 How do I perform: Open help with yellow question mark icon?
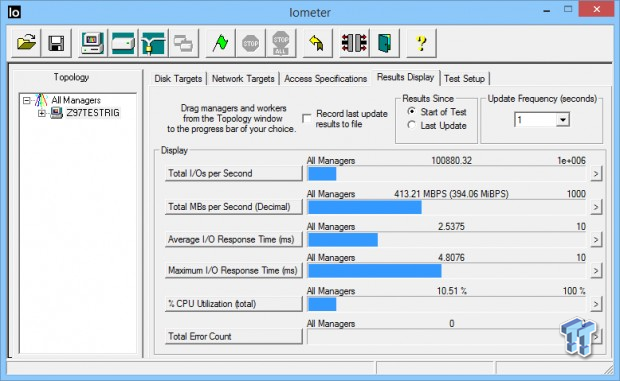coord(421,43)
